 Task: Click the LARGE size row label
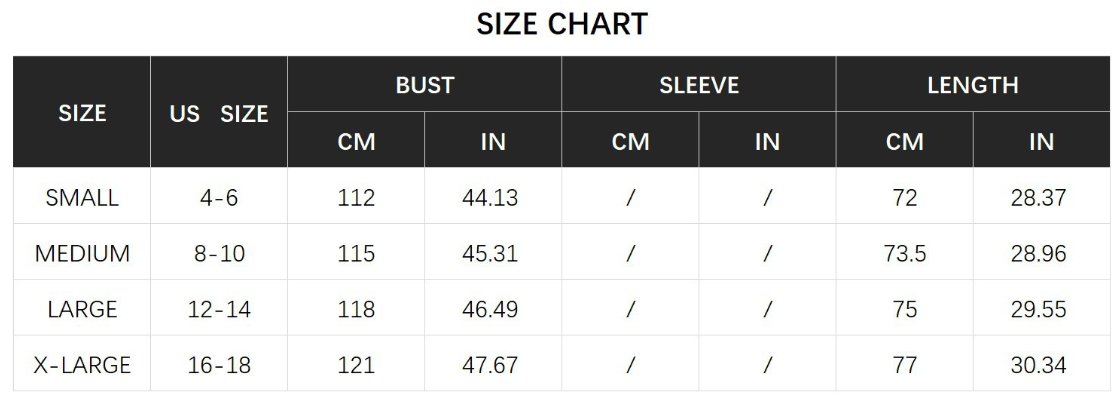coord(82,310)
